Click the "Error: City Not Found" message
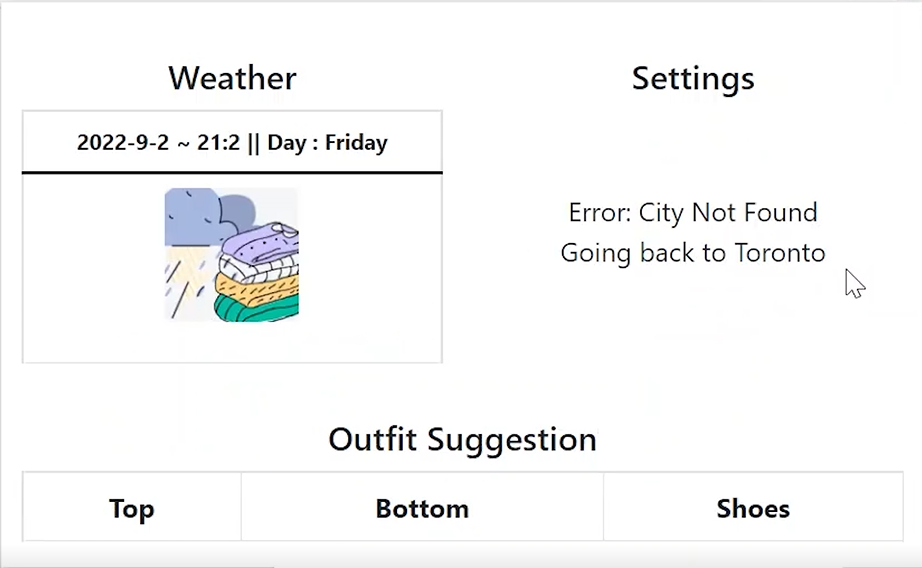922x568 pixels. 693,212
